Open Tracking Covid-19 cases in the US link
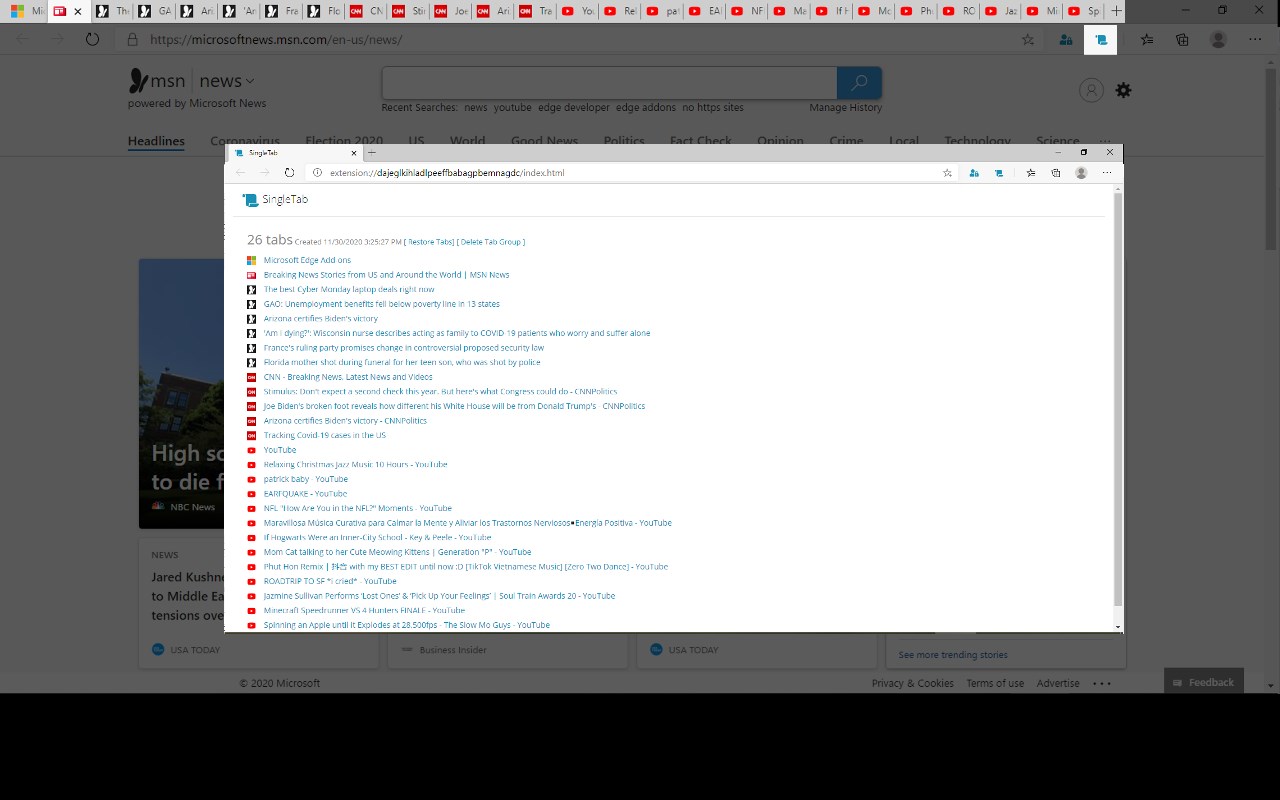 325,435
